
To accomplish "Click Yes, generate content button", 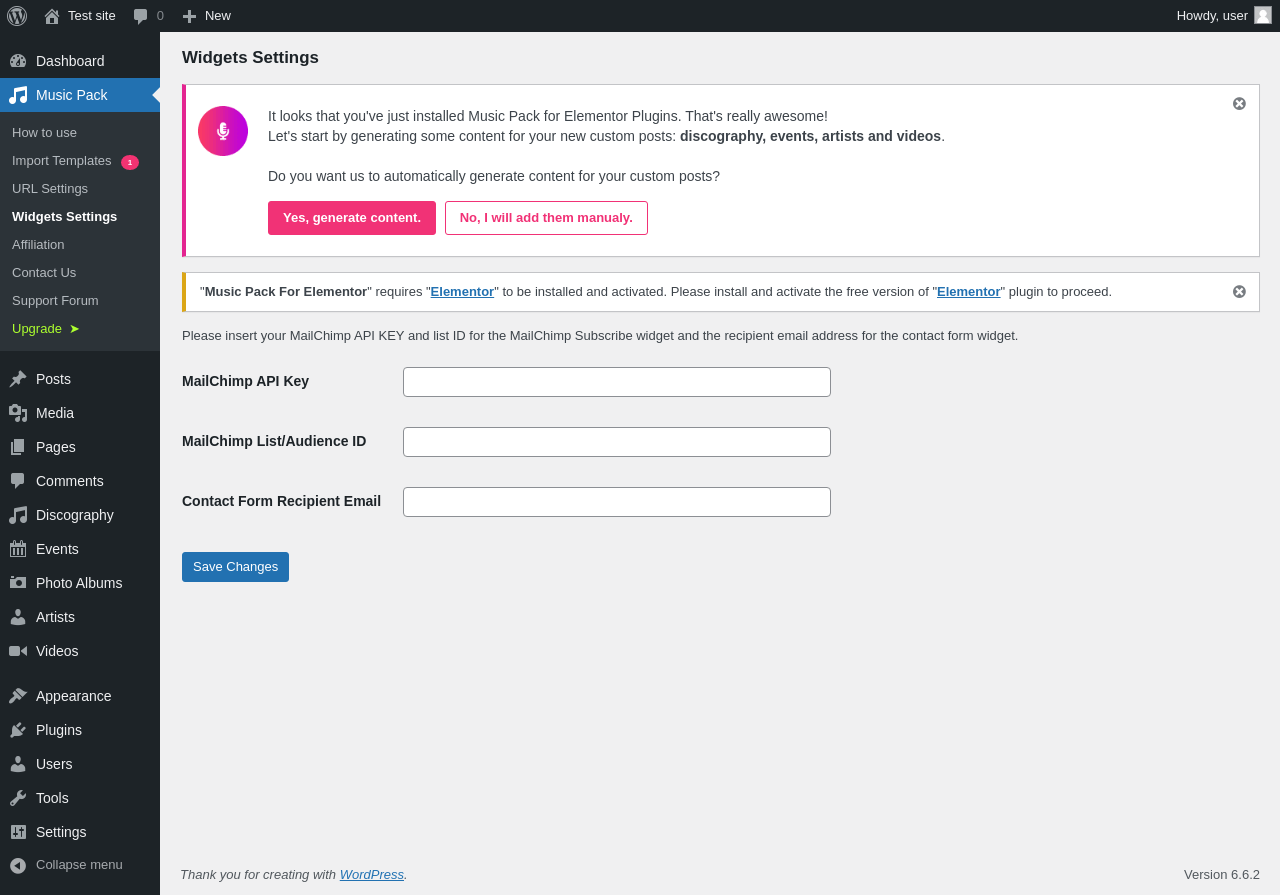I will click(352, 218).
